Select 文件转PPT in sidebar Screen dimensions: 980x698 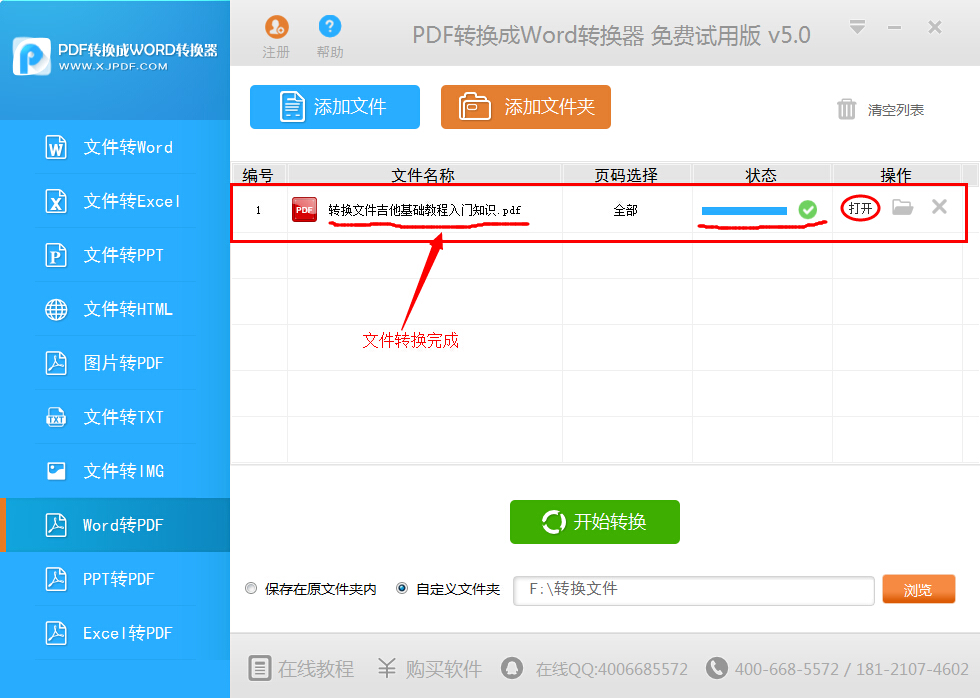(115, 255)
